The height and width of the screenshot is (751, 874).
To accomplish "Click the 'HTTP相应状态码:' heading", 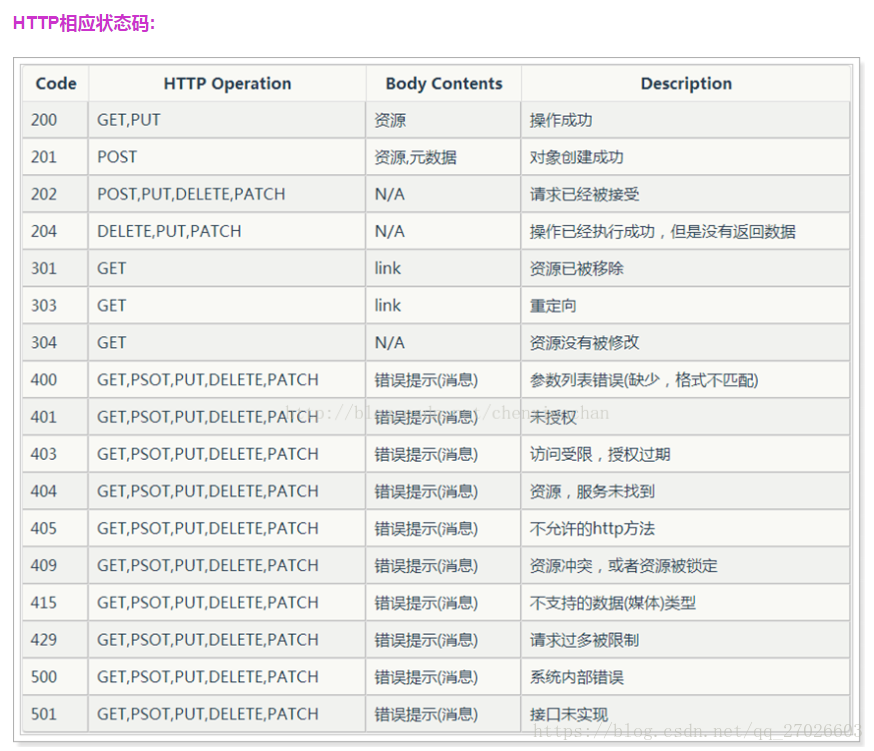I will 84,23.
